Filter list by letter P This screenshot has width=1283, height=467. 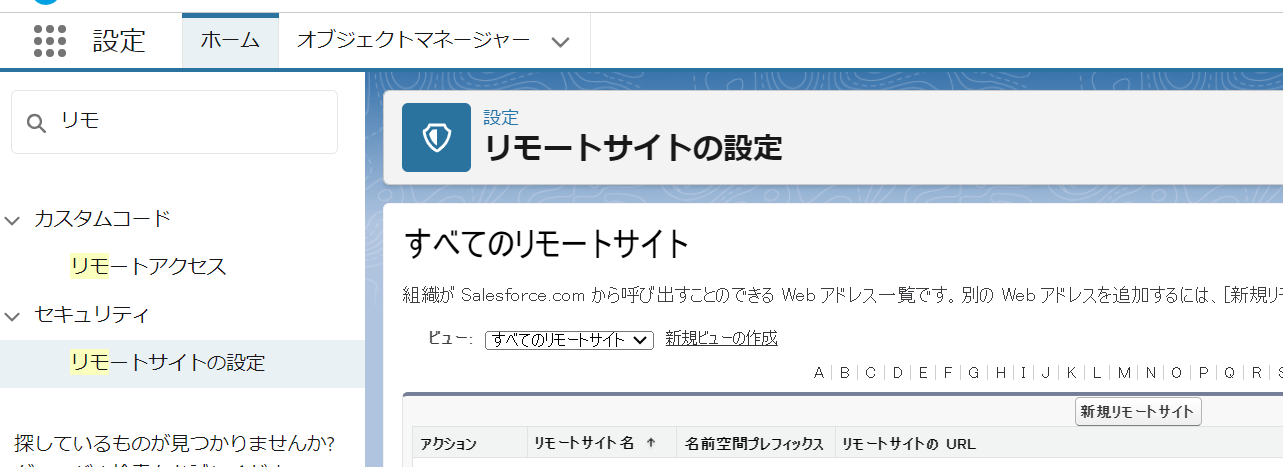click(x=1204, y=373)
